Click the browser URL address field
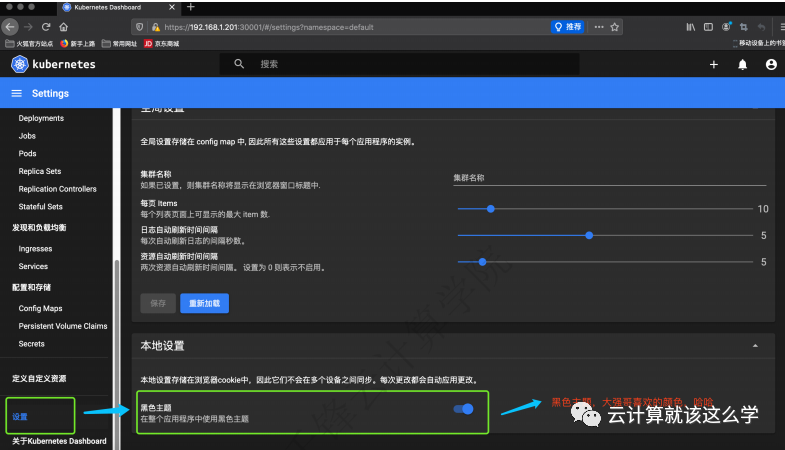785x450 pixels. 355,27
